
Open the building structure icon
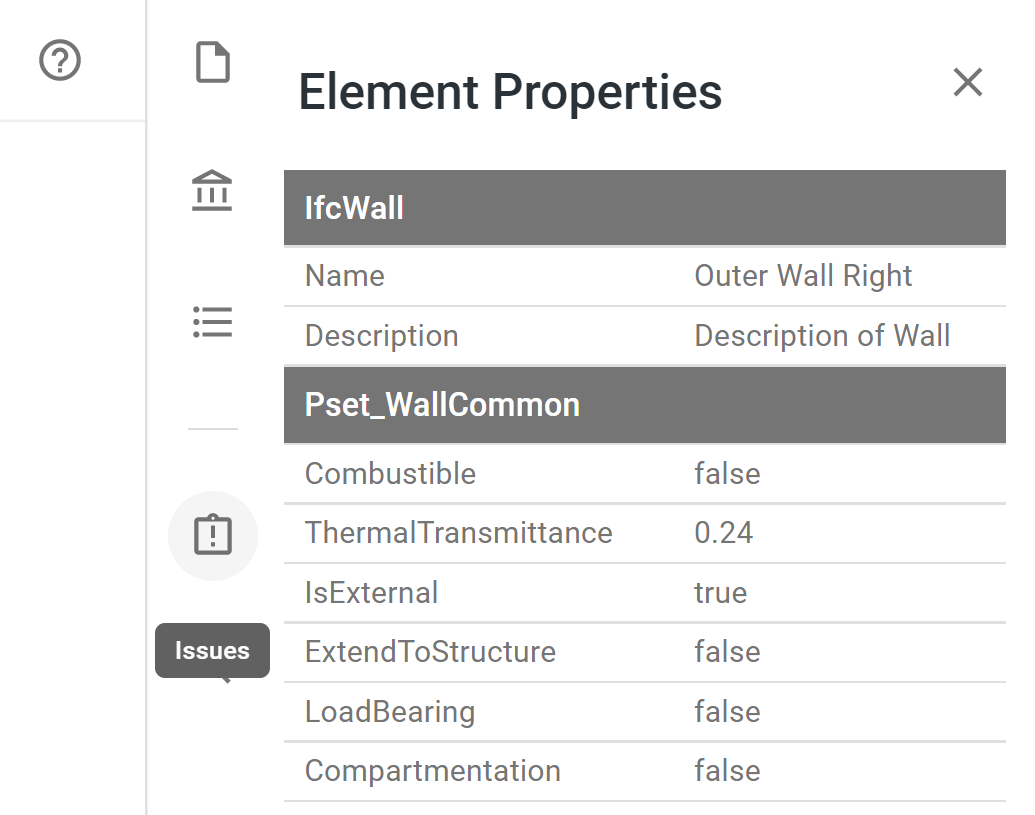(x=212, y=191)
